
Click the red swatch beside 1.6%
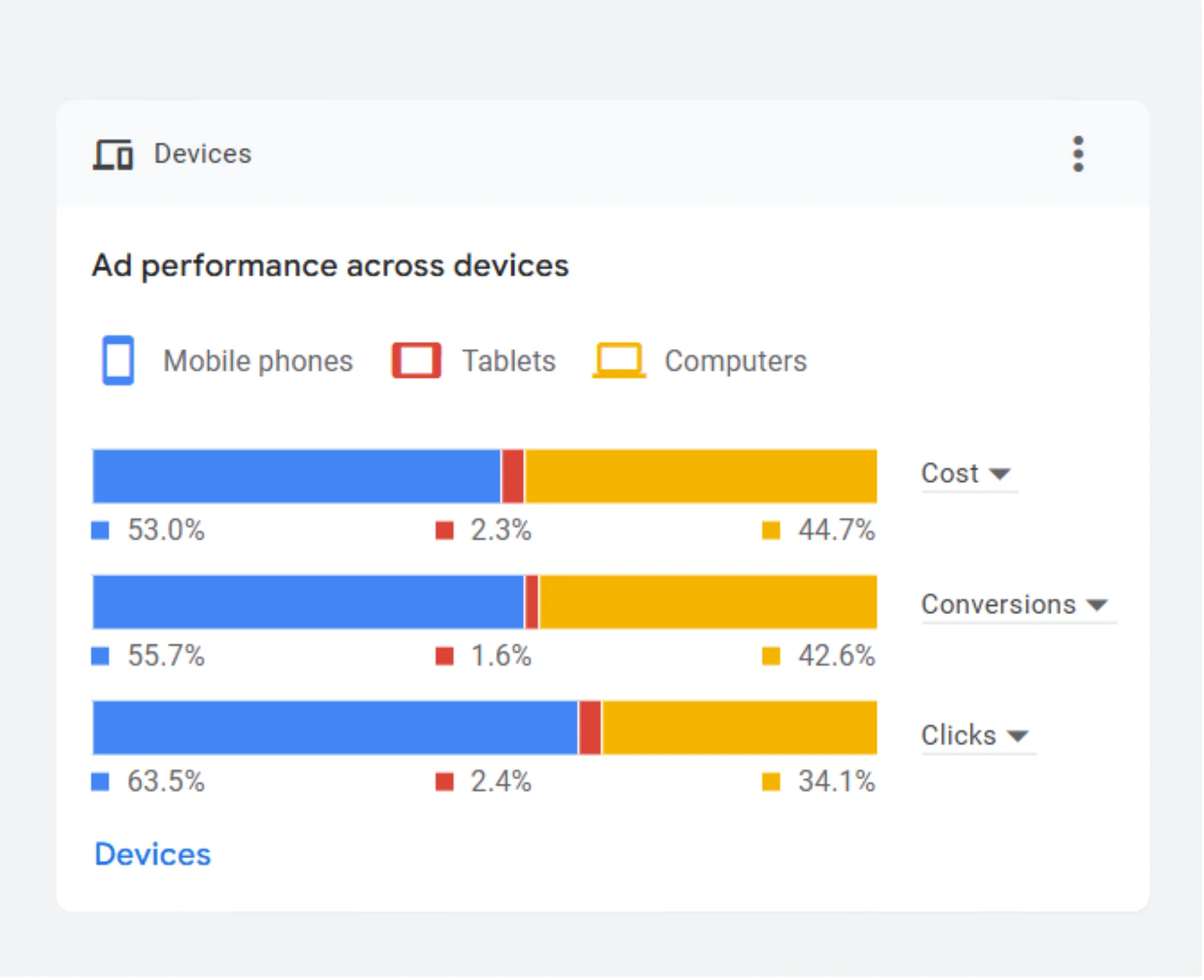[445, 656]
